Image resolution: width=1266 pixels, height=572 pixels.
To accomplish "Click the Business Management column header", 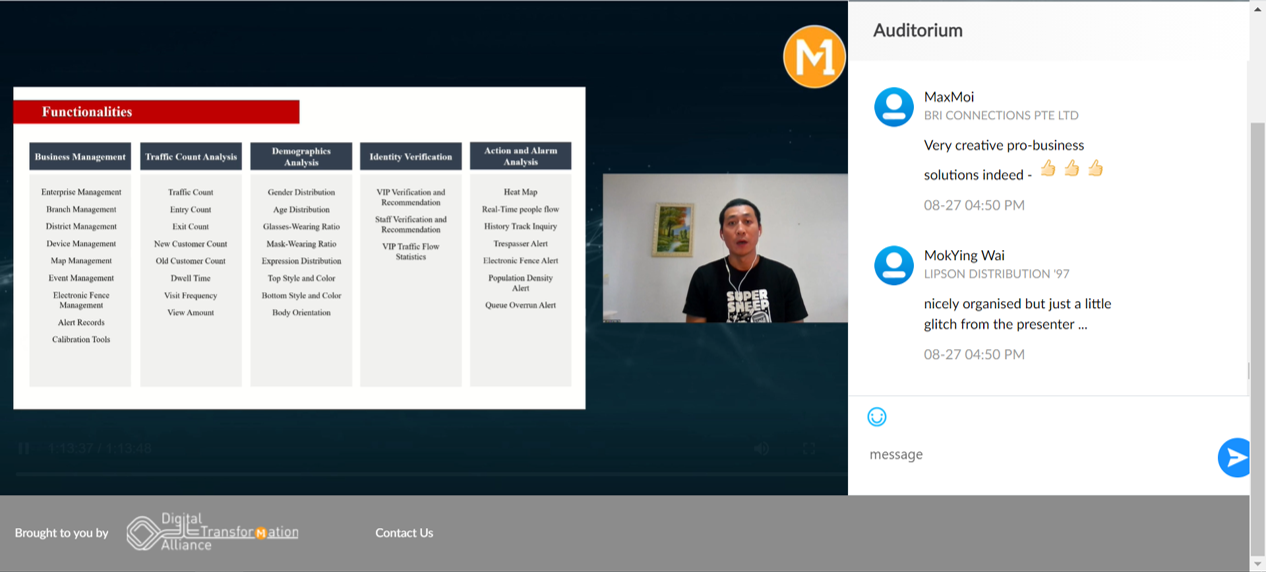I will (80, 156).
